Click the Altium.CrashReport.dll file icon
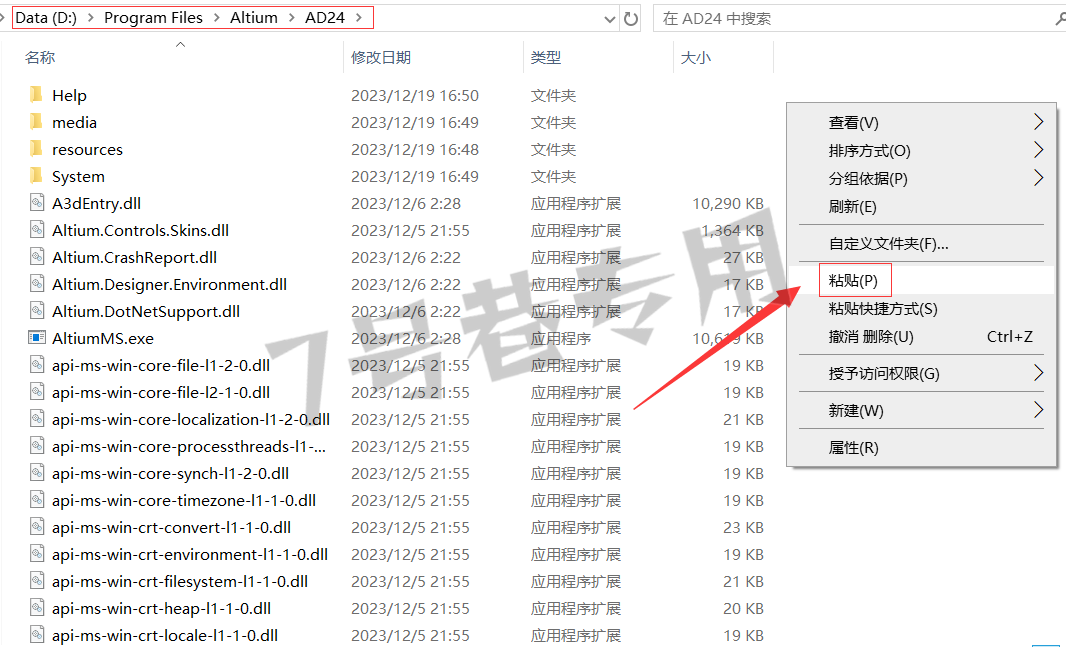This screenshot has height=647, width=1066. tap(37, 257)
